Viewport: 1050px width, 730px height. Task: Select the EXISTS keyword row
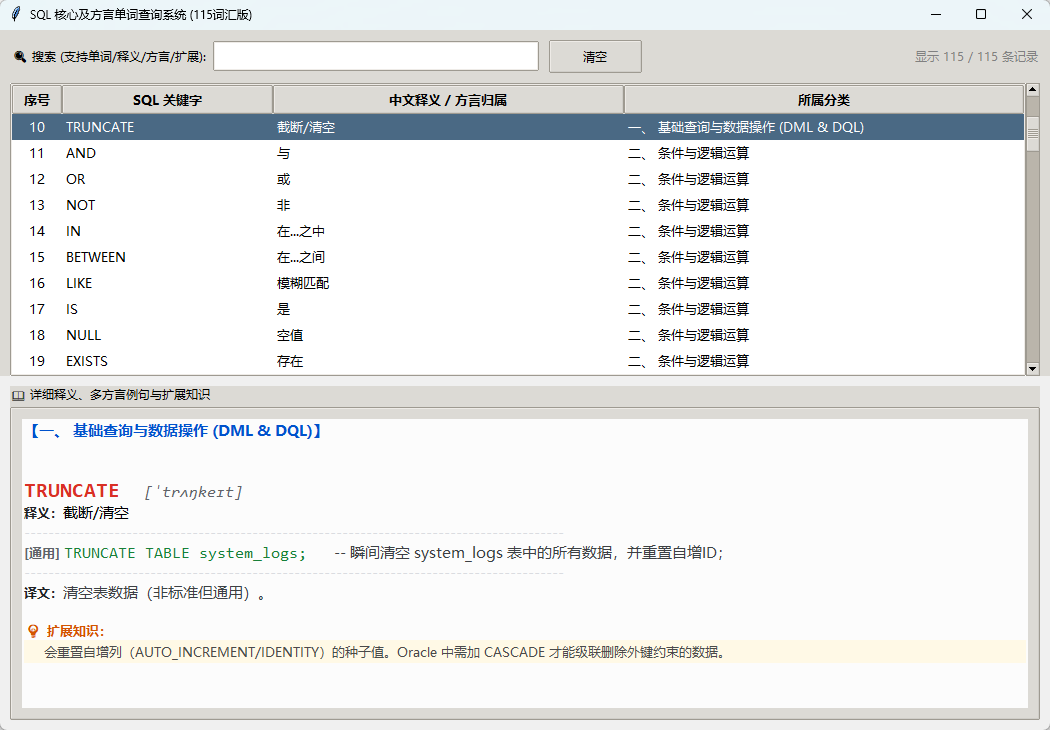tap(518, 362)
